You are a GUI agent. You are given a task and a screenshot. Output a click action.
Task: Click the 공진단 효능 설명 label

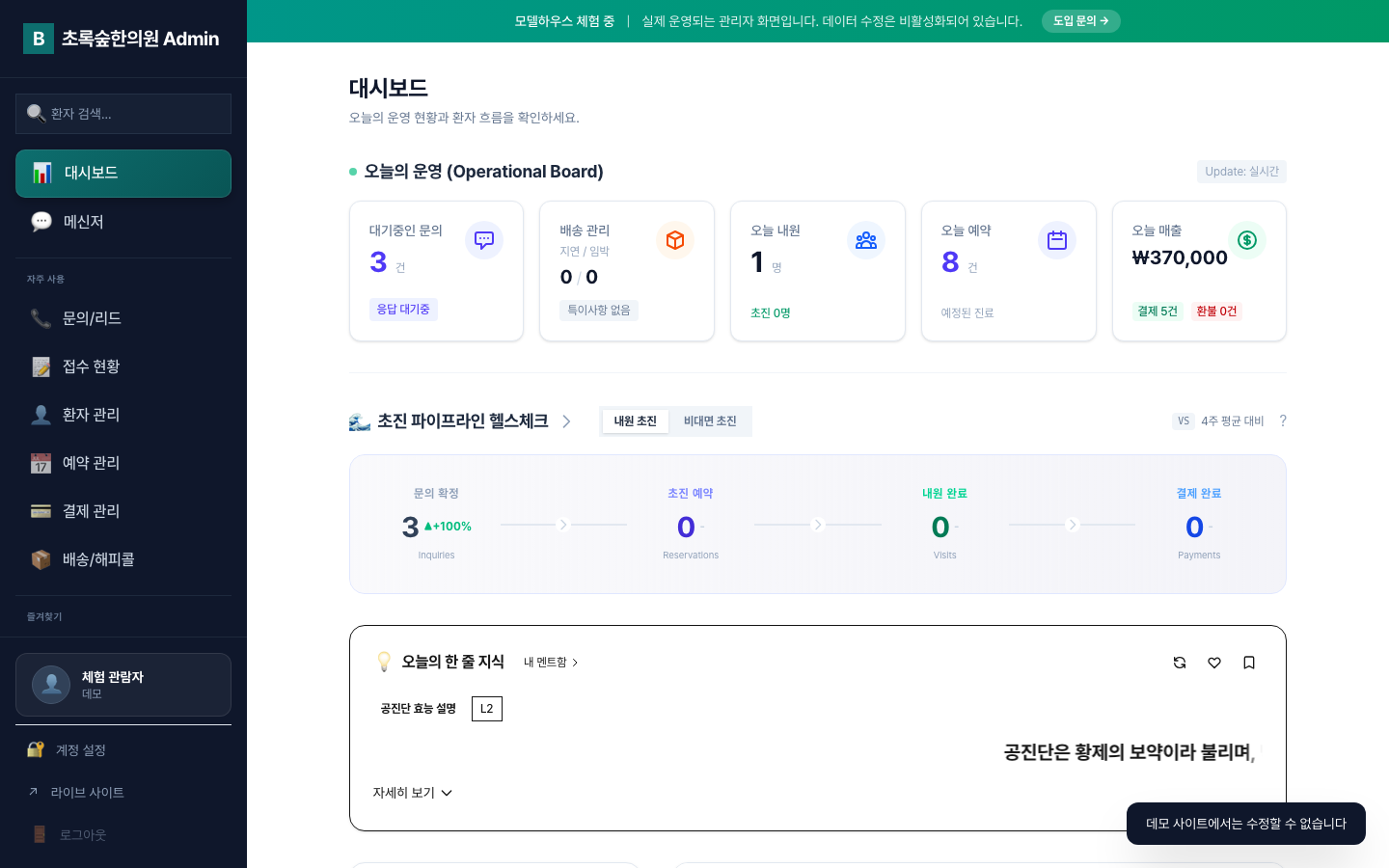419,709
